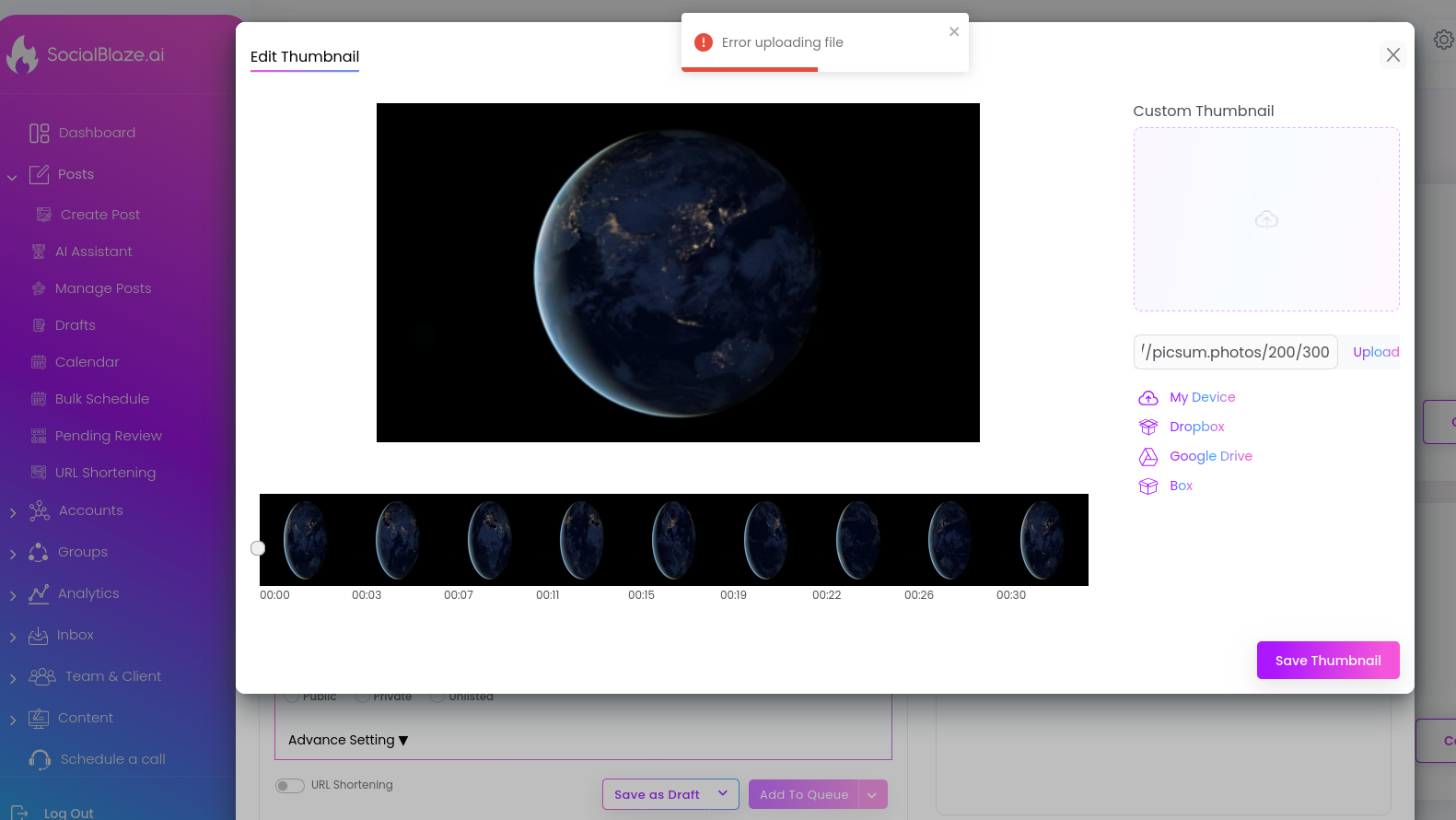Click the red error alert icon
1456x820 pixels.
pyautogui.click(x=704, y=42)
